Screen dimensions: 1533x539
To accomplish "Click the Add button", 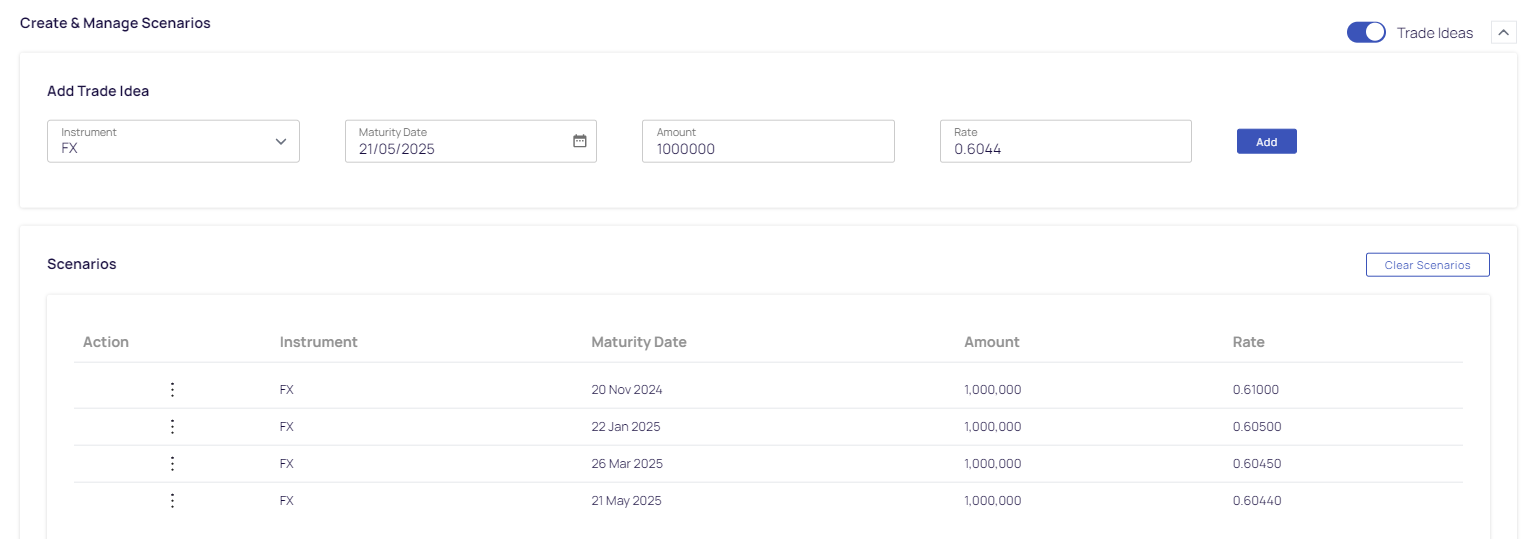I will [x=1267, y=142].
